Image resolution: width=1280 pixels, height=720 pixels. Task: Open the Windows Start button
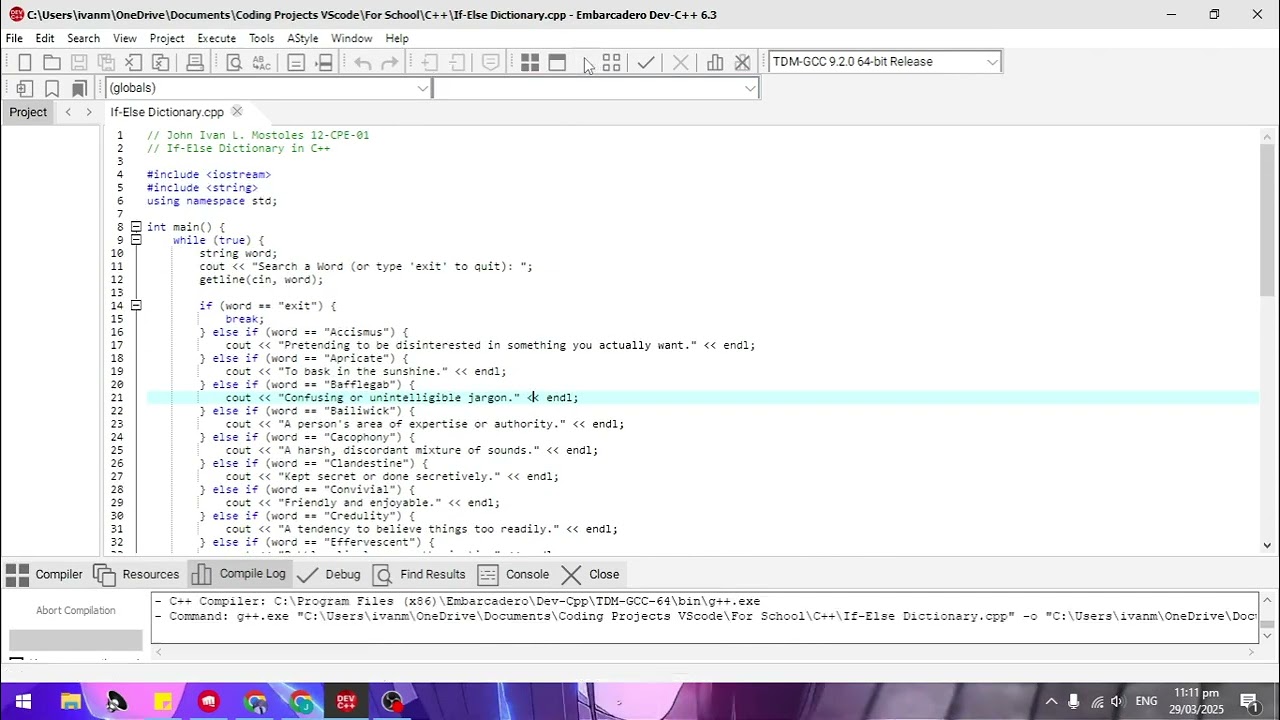click(23, 701)
